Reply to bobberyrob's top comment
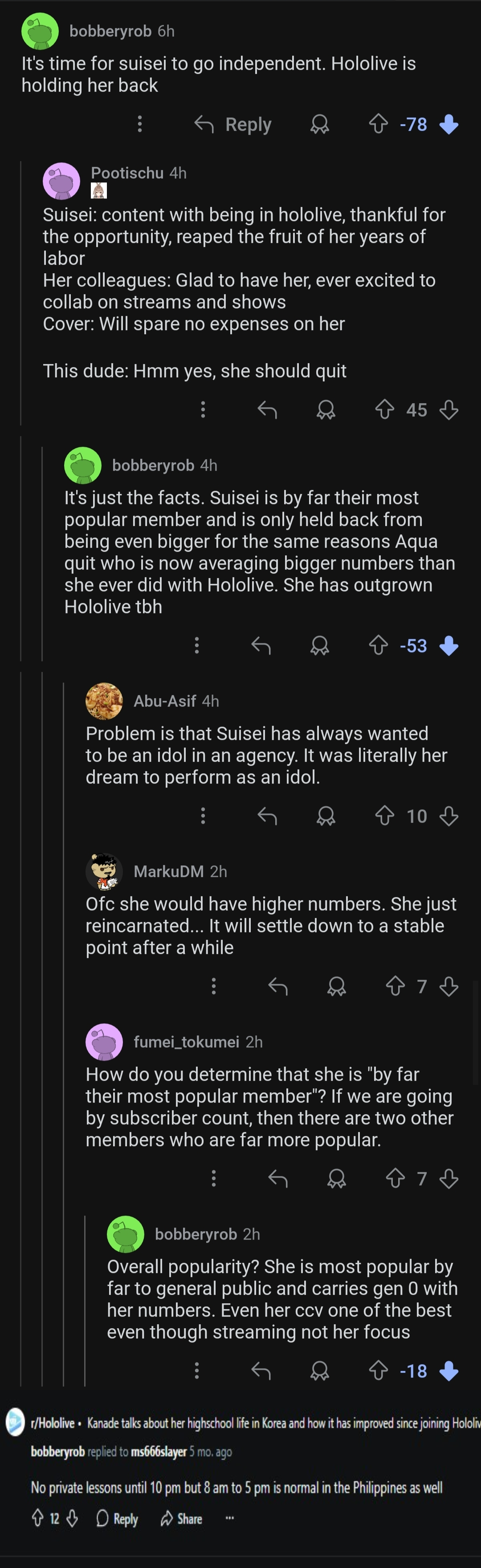The height and width of the screenshot is (1568, 481). (x=233, y=124)
